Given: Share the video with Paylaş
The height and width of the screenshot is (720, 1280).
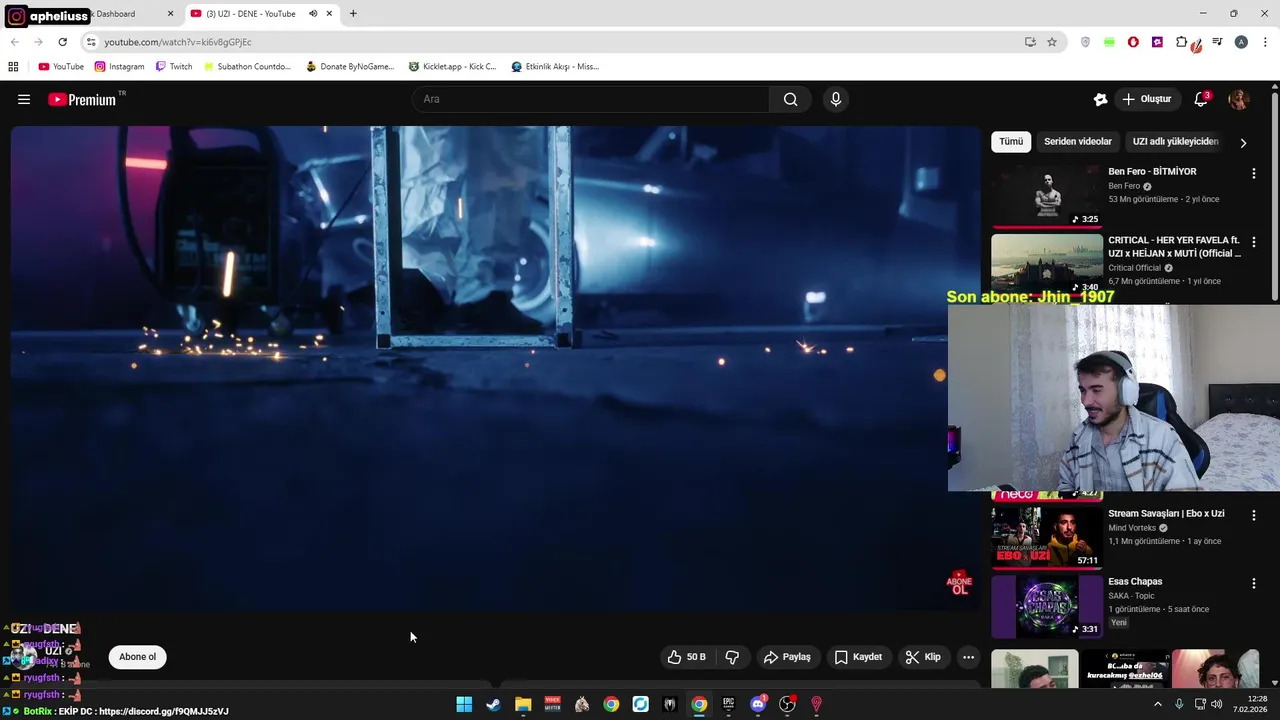Looking at the screenshot, I should click(x=787, y=657).
